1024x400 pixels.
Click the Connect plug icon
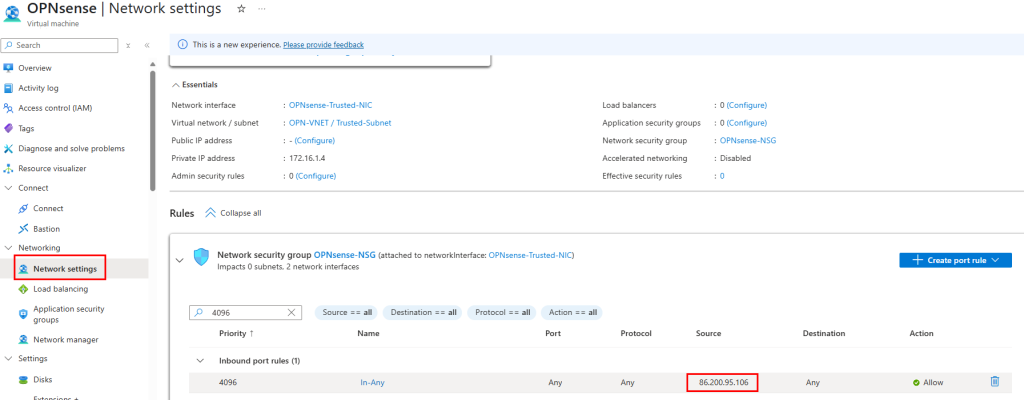pos(24,208)
